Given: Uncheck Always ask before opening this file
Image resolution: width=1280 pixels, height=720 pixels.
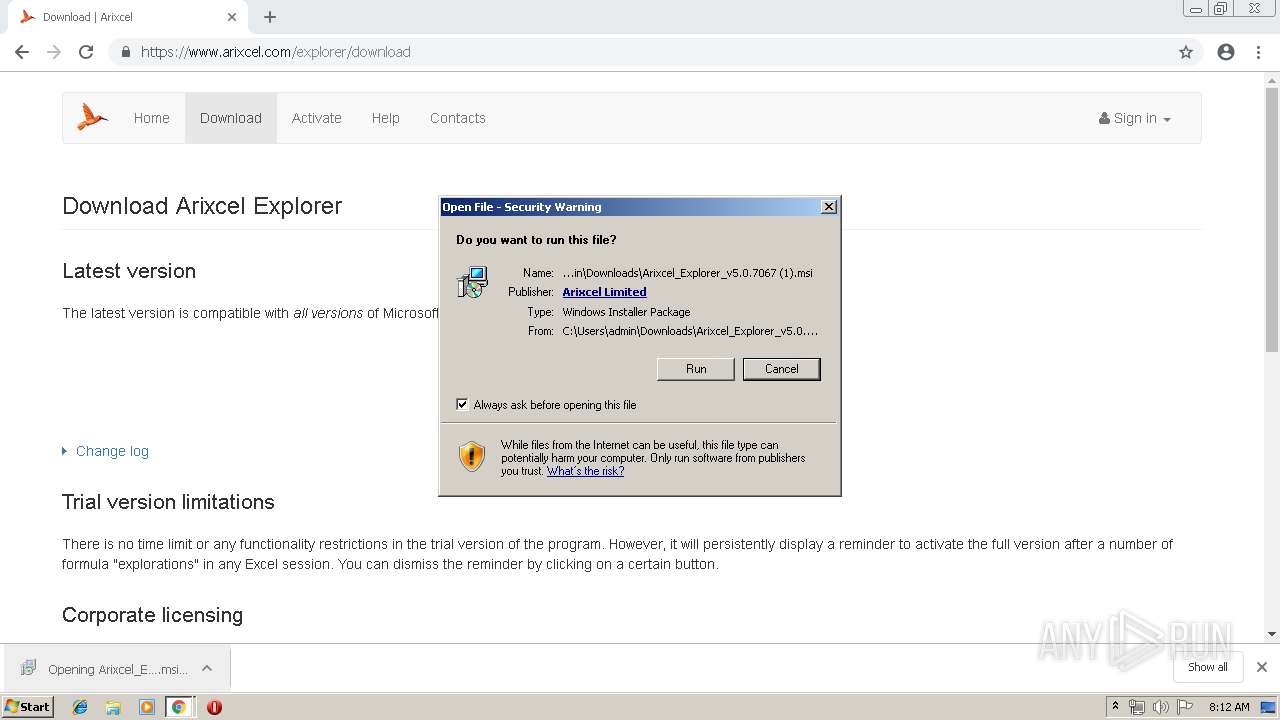Looking at the screenshot, I should pos(462,405).
